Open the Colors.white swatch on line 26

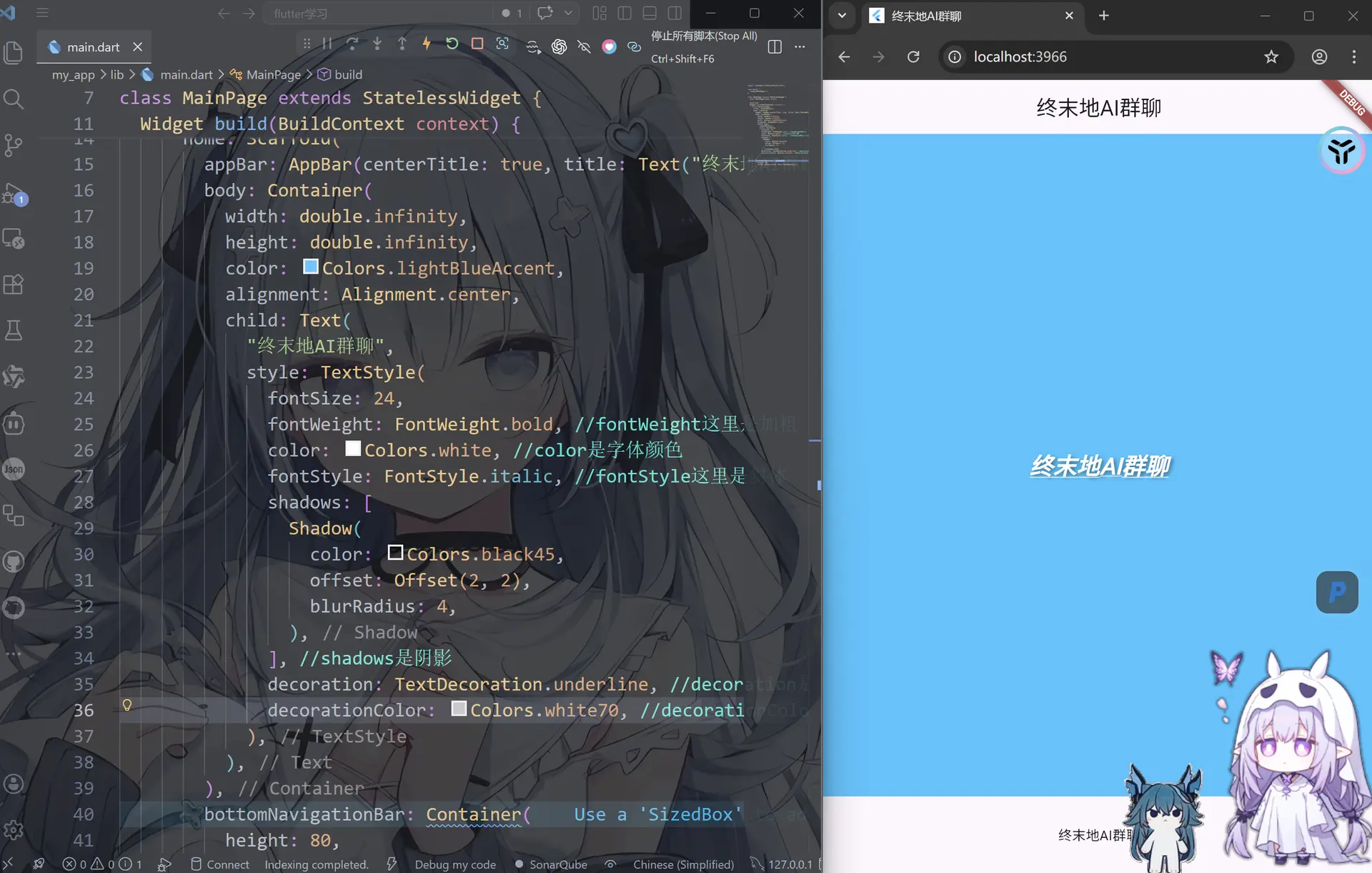tap(353, 448)
